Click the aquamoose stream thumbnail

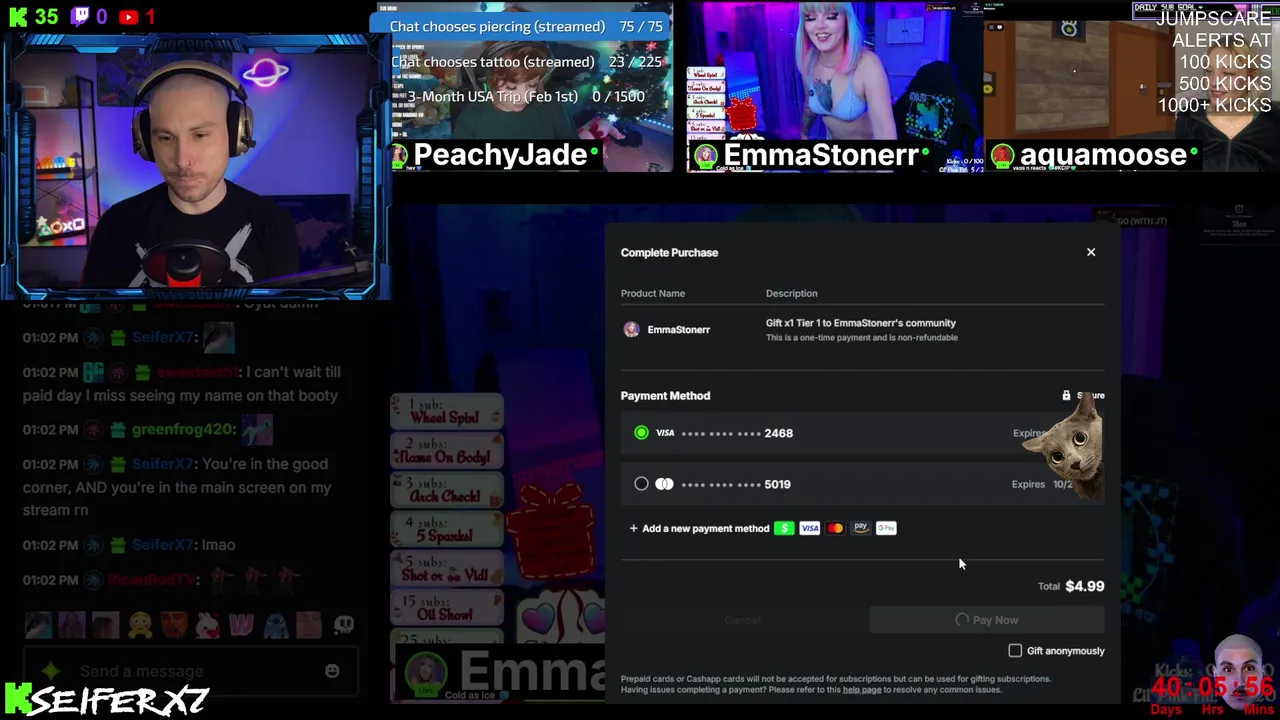pyautogui.click(x=1130, y=87)
